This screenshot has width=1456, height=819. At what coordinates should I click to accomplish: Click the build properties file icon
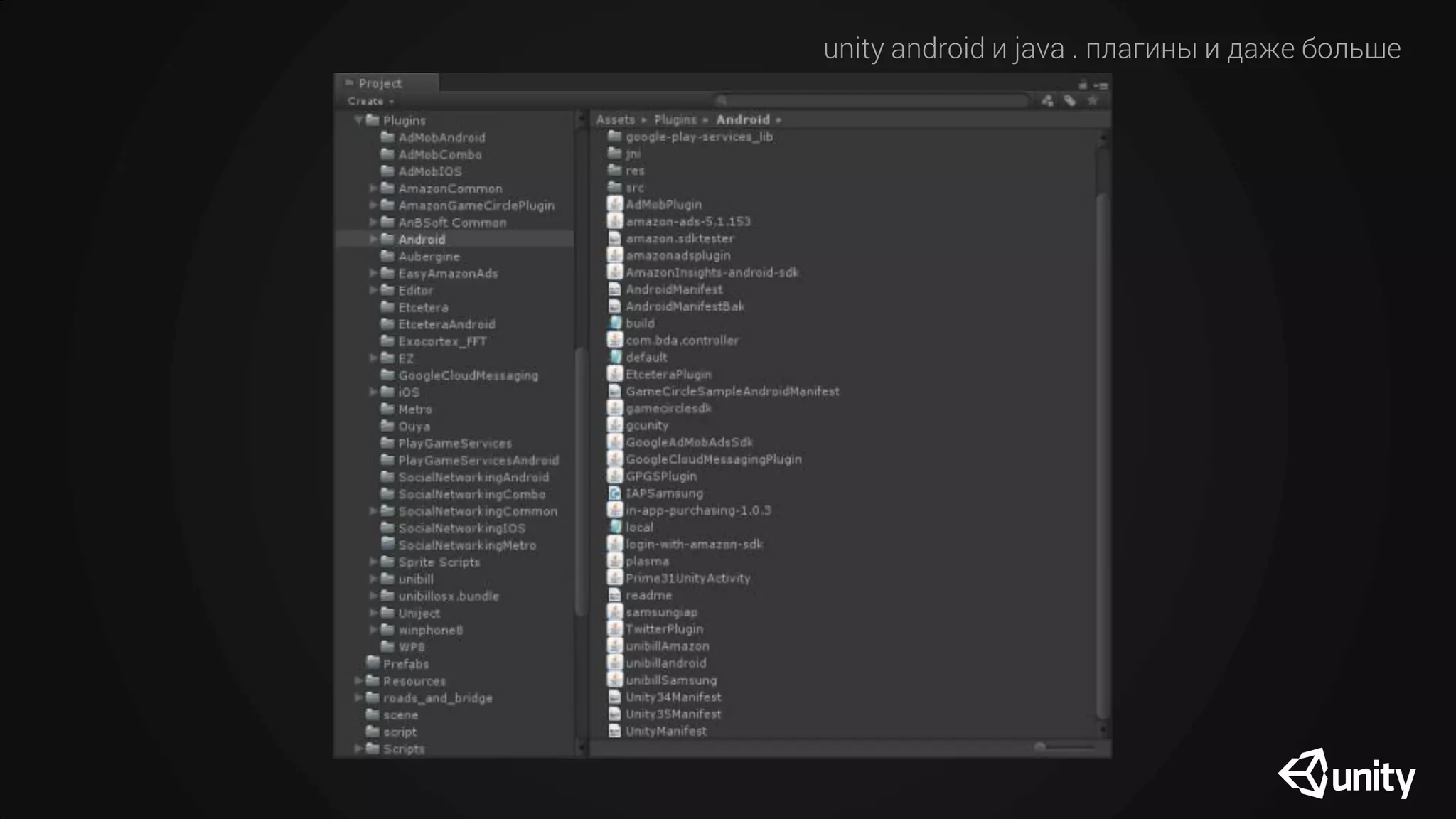point(615,323)
